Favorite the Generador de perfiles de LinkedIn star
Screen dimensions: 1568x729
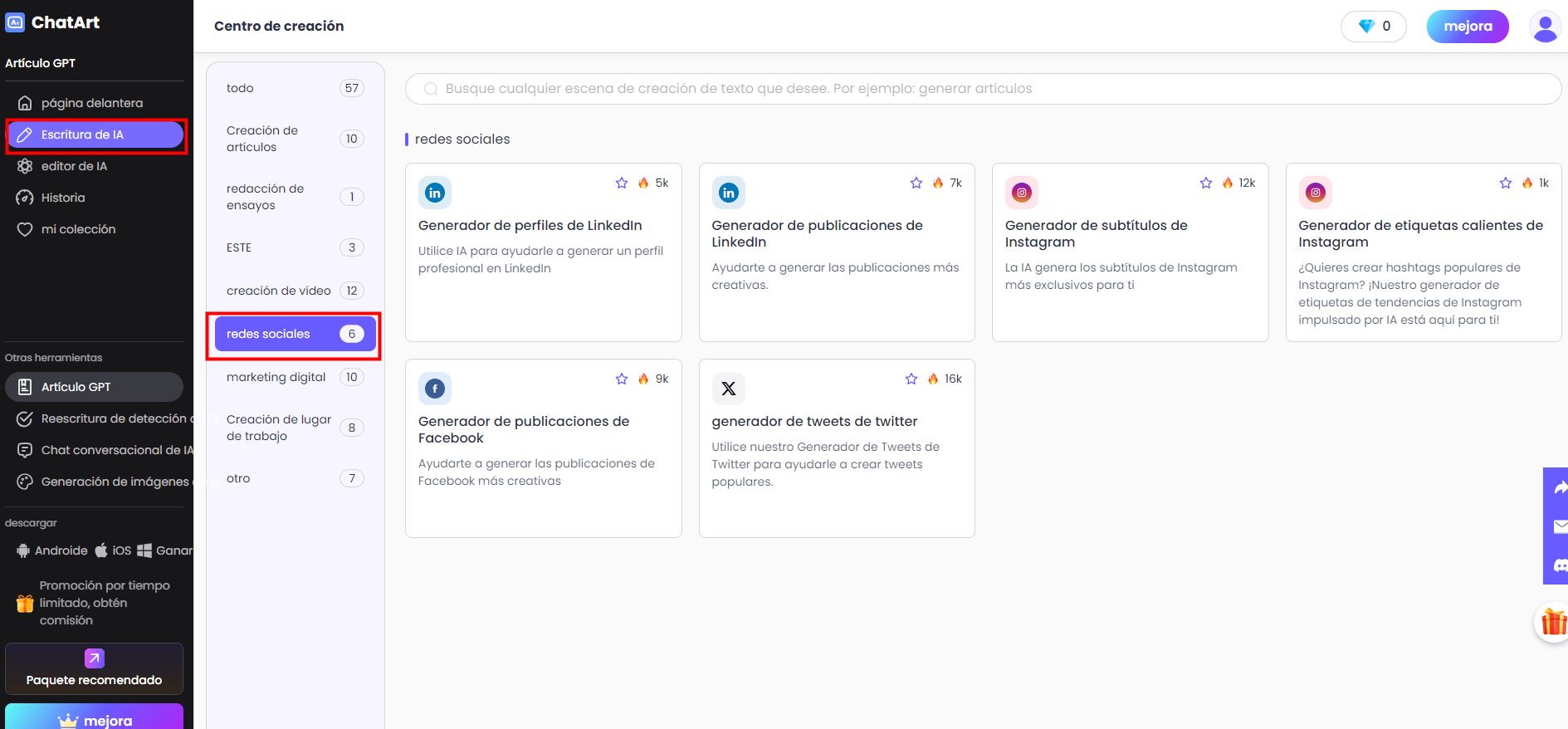coord(622,183)
